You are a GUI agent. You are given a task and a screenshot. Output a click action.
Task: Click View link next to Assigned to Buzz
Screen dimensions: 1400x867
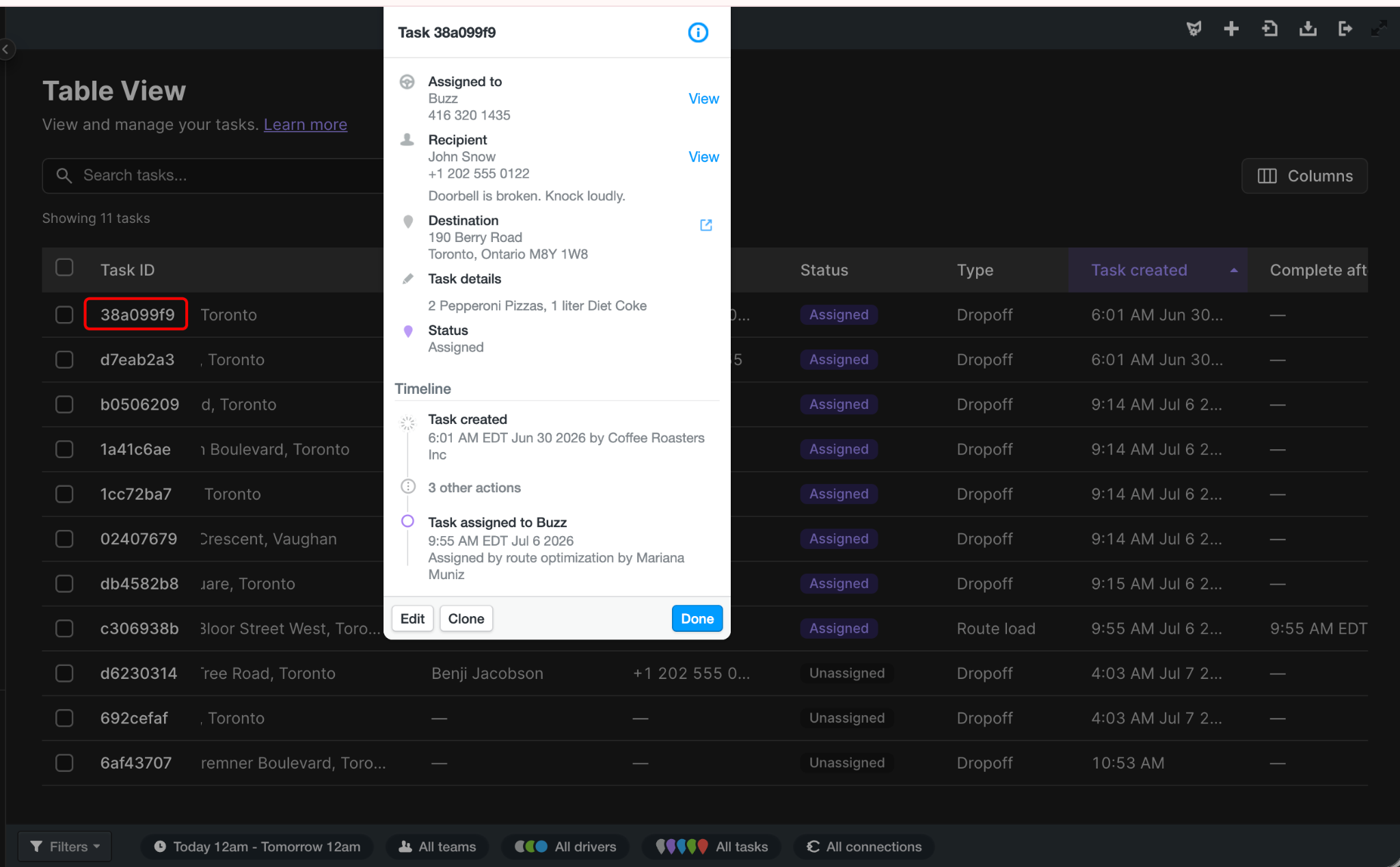[703, 98]
